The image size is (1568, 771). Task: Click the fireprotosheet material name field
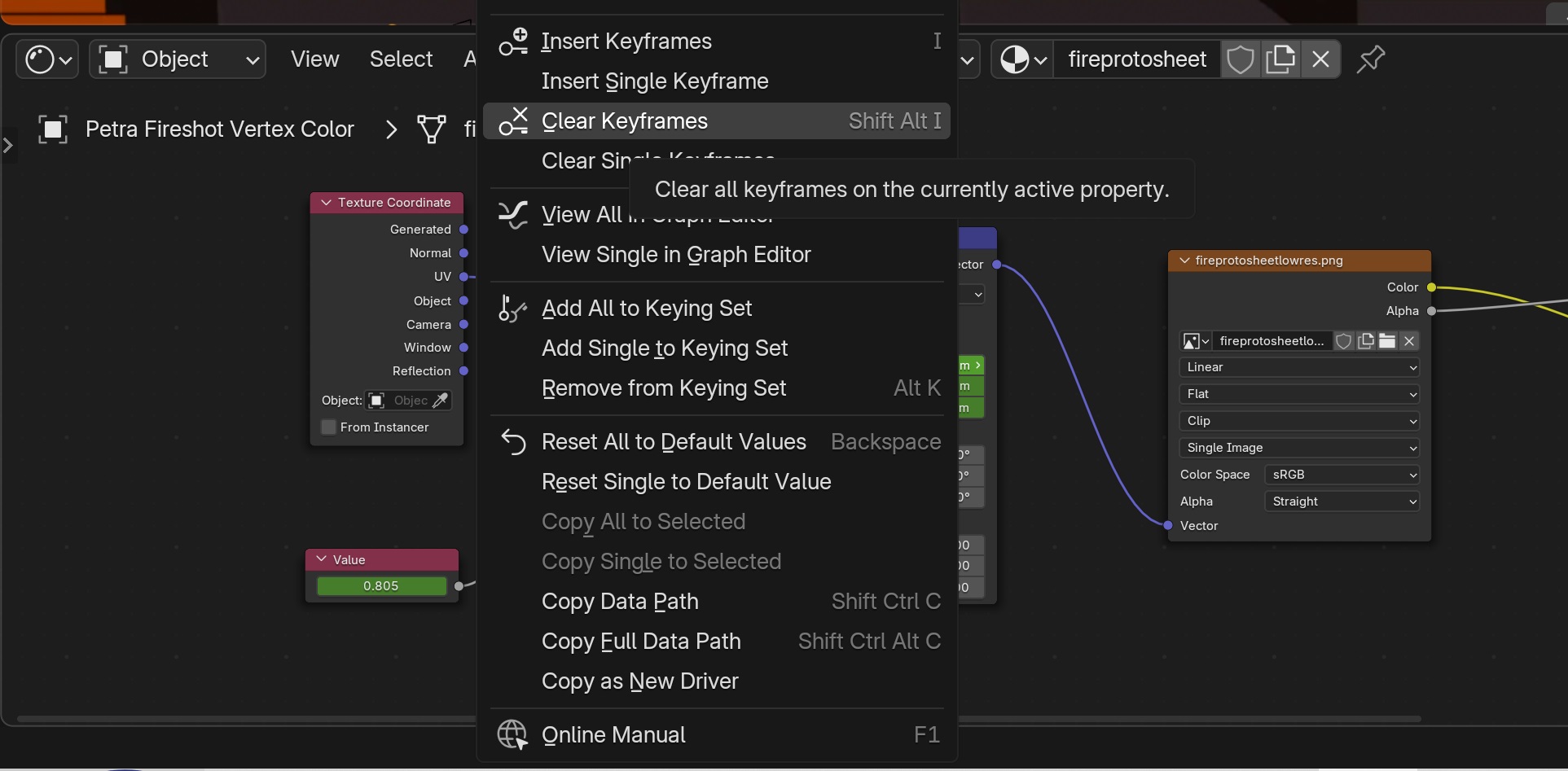click(x=1137, y=59)
